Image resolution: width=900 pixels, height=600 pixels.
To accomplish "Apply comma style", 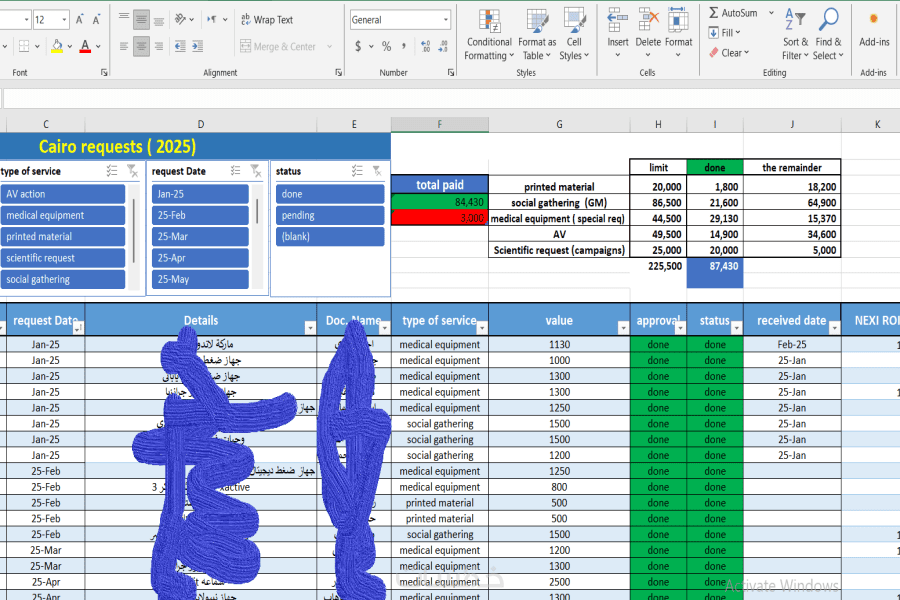I will click(404, 46).
